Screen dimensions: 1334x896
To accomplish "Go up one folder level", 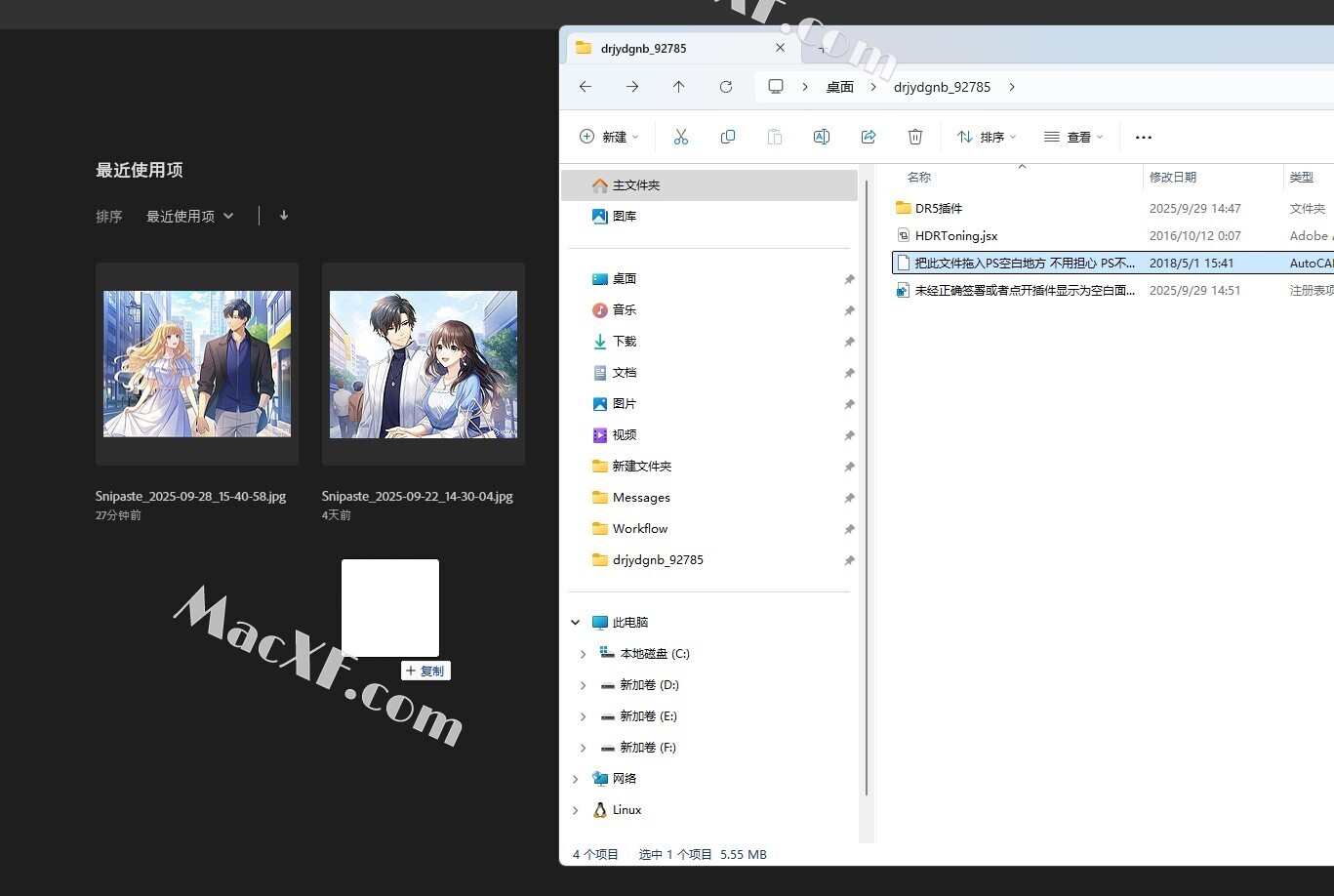I will [679, 87].
